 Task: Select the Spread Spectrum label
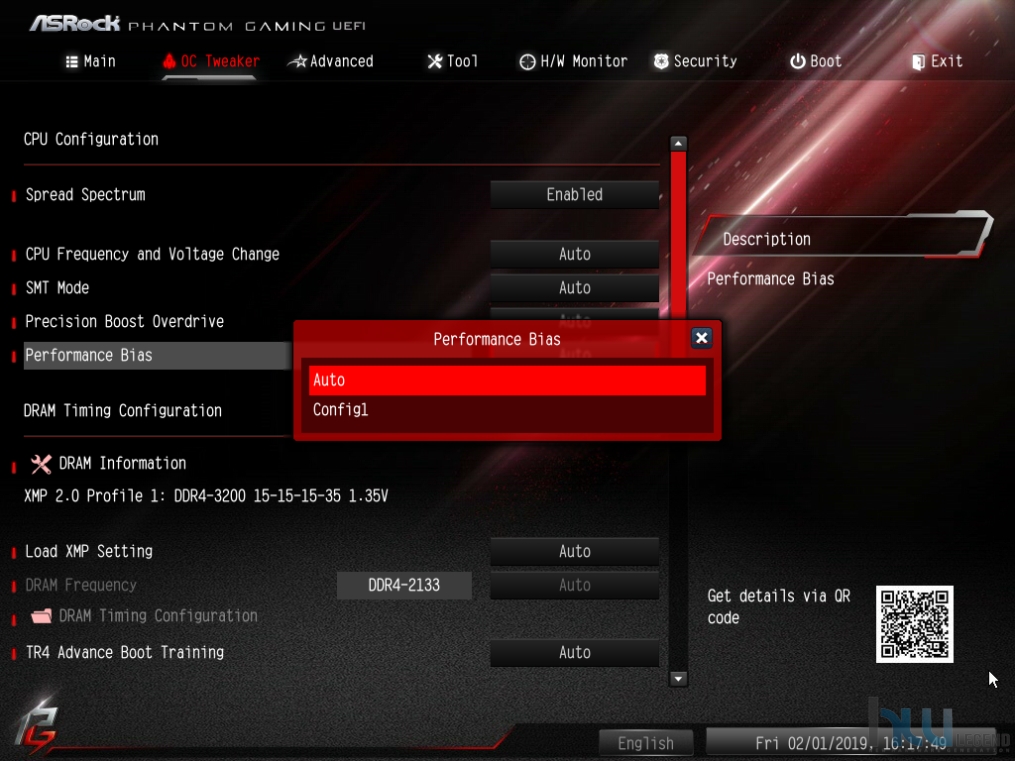coord(85,195)
